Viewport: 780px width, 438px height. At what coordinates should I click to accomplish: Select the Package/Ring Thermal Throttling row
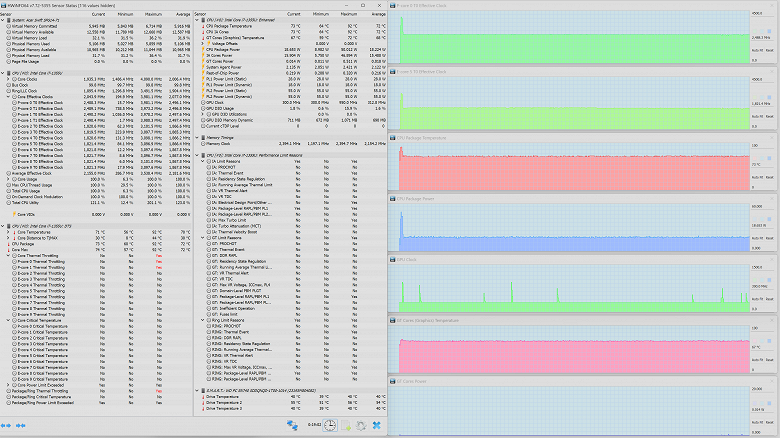pyautogui.click(x=96, y=391)
